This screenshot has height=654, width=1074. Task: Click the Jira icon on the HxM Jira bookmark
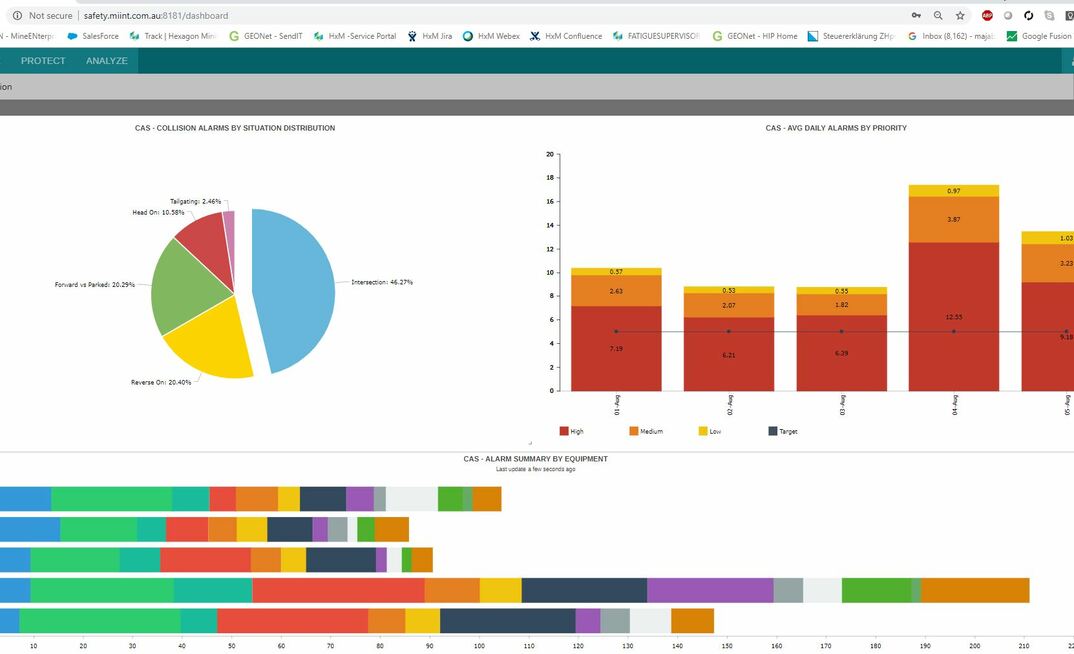pyautogui.click(x=410, y=36)
